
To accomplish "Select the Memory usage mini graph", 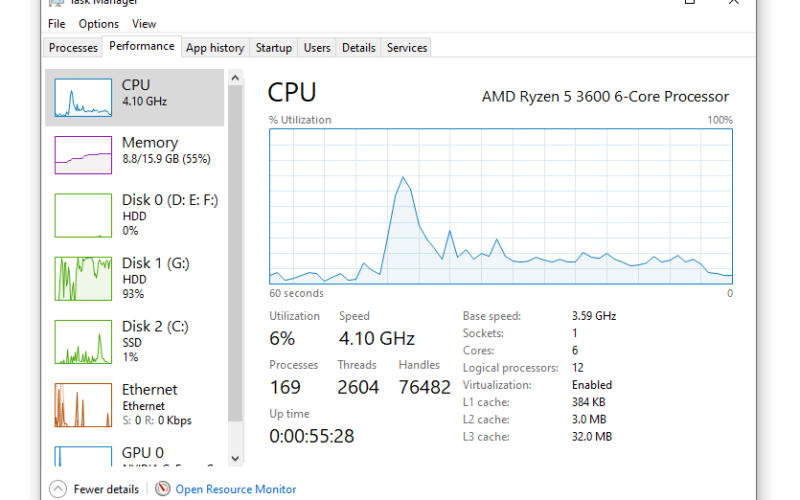I will pyautogui.click(x=83, y=155).
